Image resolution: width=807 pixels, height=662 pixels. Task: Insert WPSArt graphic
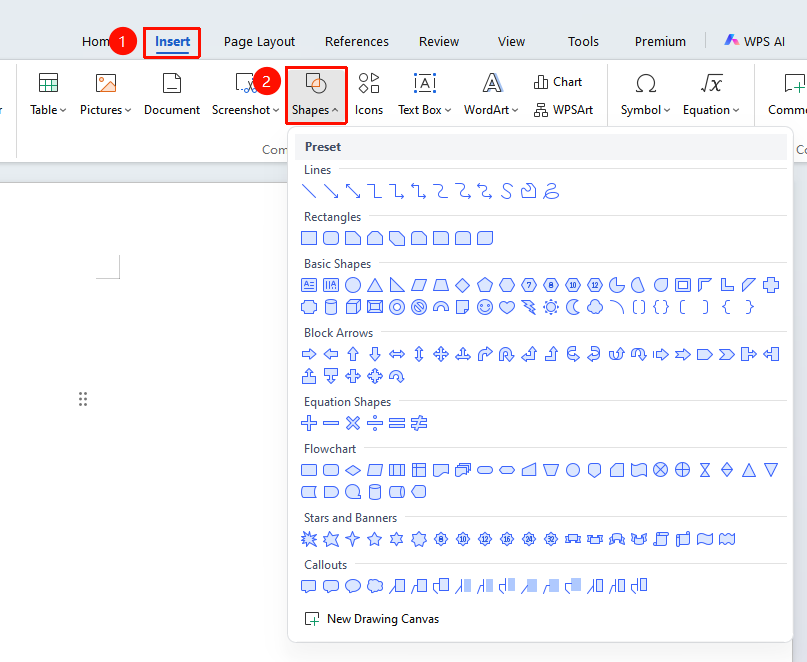tap(563, 110)
